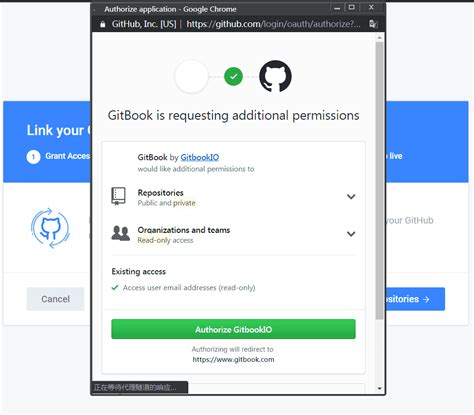Click the translate page icon in address bar
The image size is (474, 415).
373,24
